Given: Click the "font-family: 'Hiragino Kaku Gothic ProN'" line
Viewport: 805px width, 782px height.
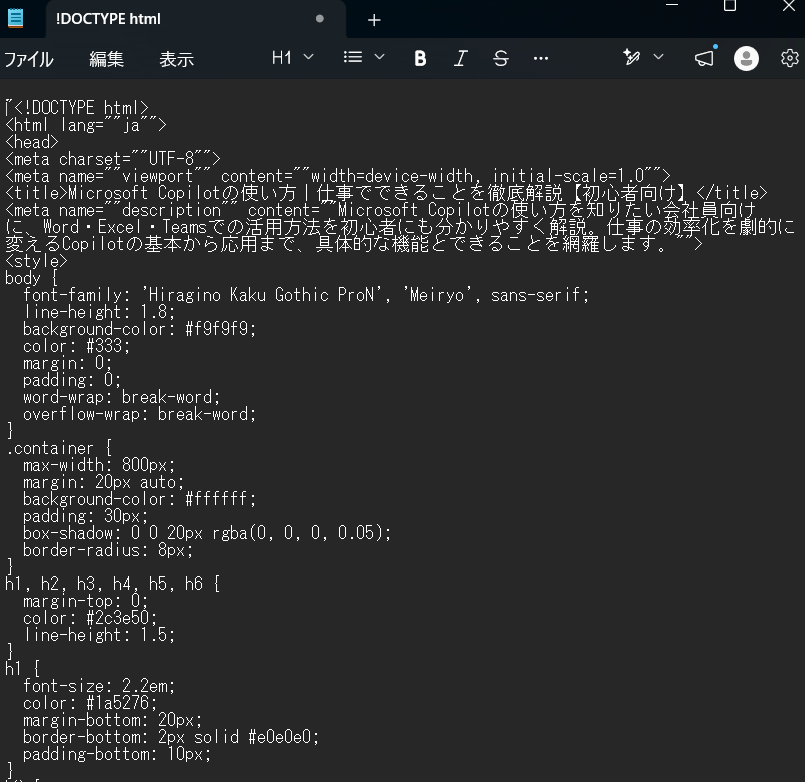Looking at the screenshot, I should tap(306, 295).
